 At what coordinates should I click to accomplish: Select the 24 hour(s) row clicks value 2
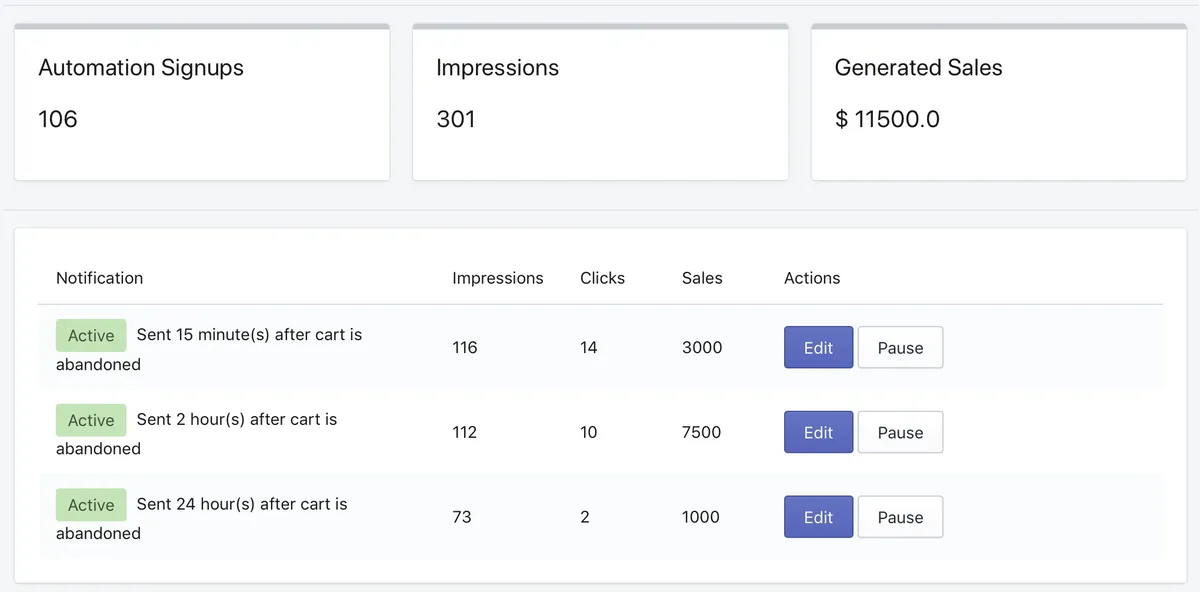click(585, 517)
